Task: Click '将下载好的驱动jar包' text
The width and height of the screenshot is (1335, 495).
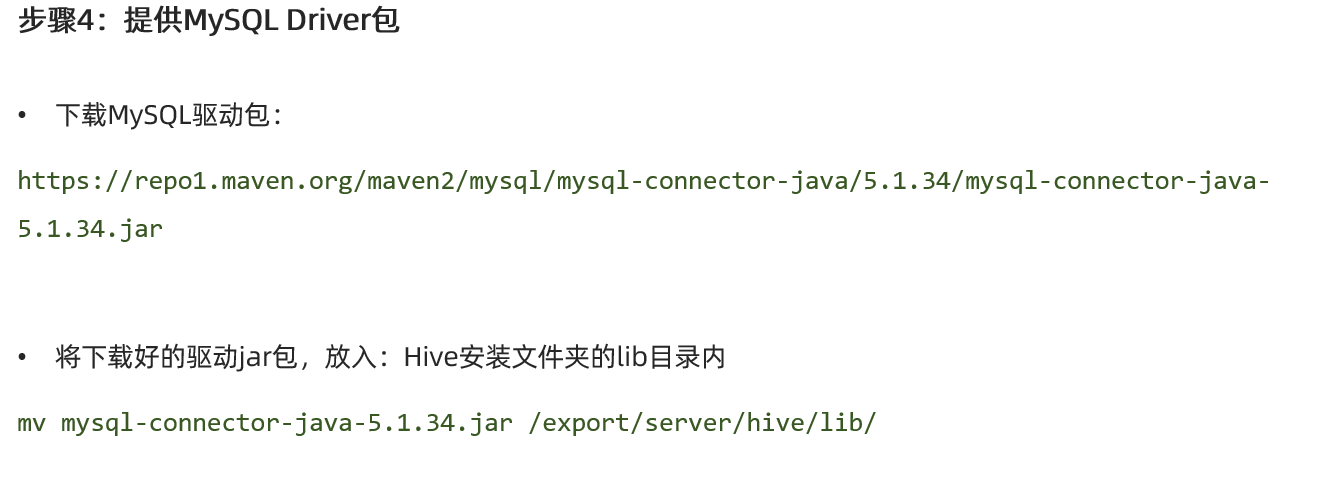Action: click(x=176, y=357)
